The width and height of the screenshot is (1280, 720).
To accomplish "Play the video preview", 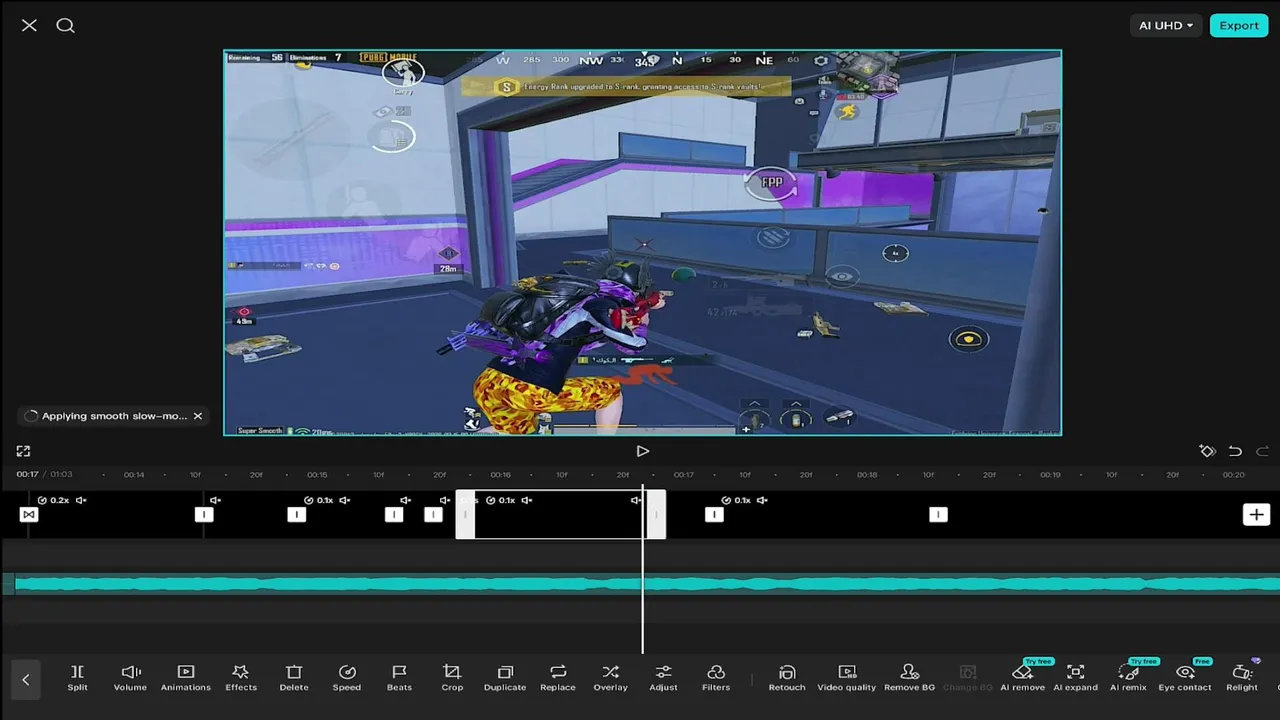I will coord(643,451).
